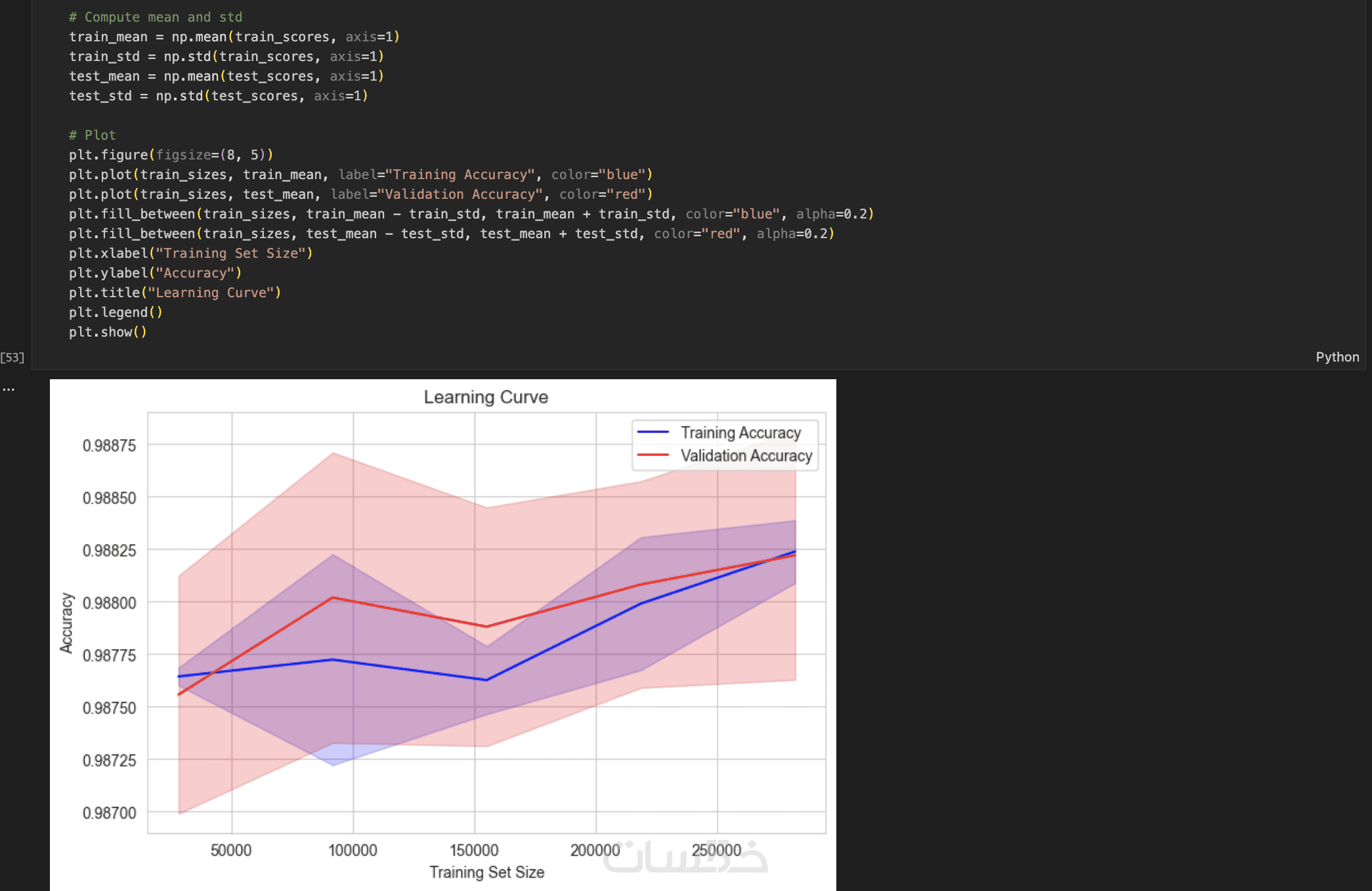Click the 0.98800 y-axis tick label

point(110,603)
